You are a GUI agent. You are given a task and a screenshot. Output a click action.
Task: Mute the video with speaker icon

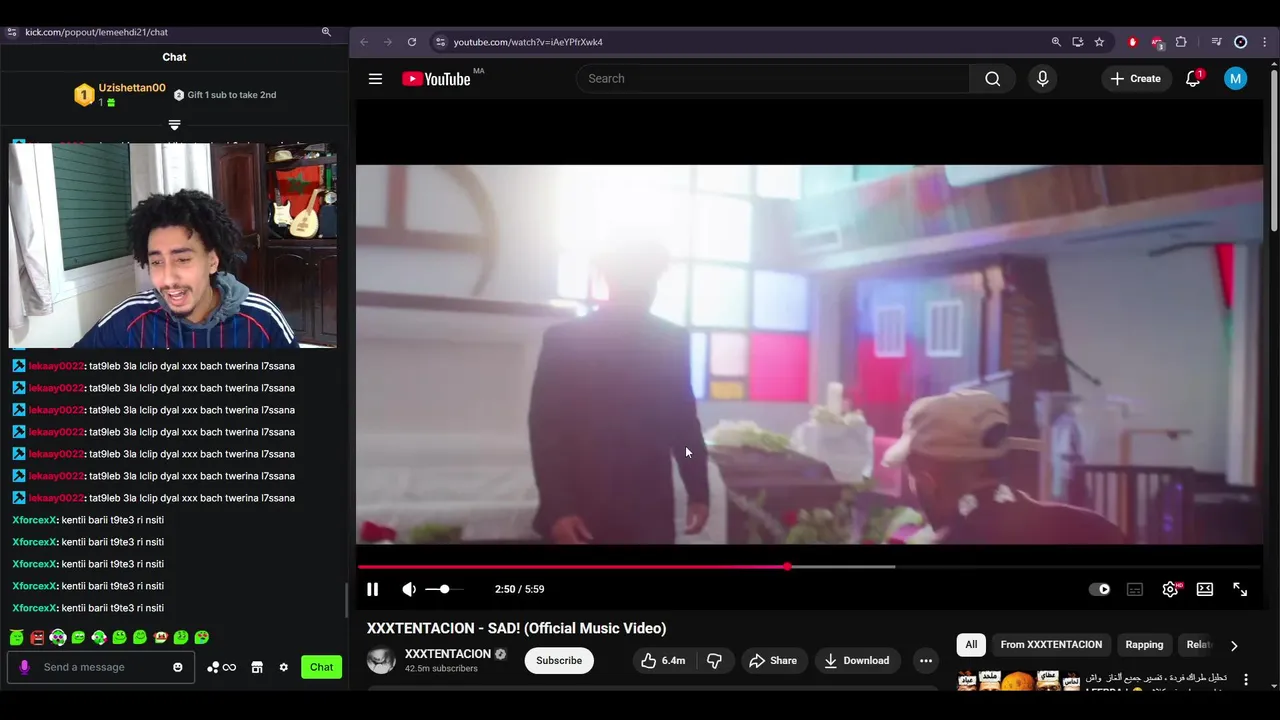409,589
